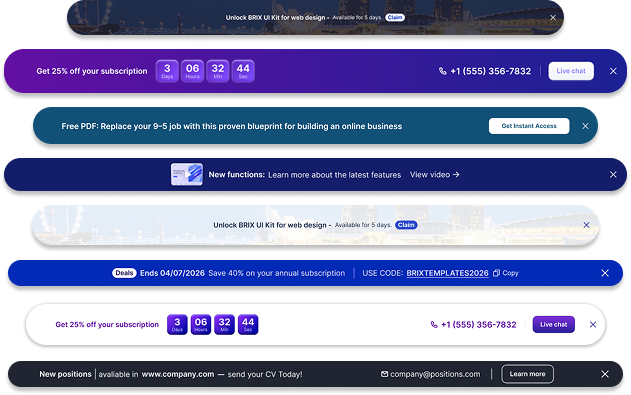Click the Free PDF blueprint headline text
The height and width of the screenshot is (395, 631).
pos(231,126)
